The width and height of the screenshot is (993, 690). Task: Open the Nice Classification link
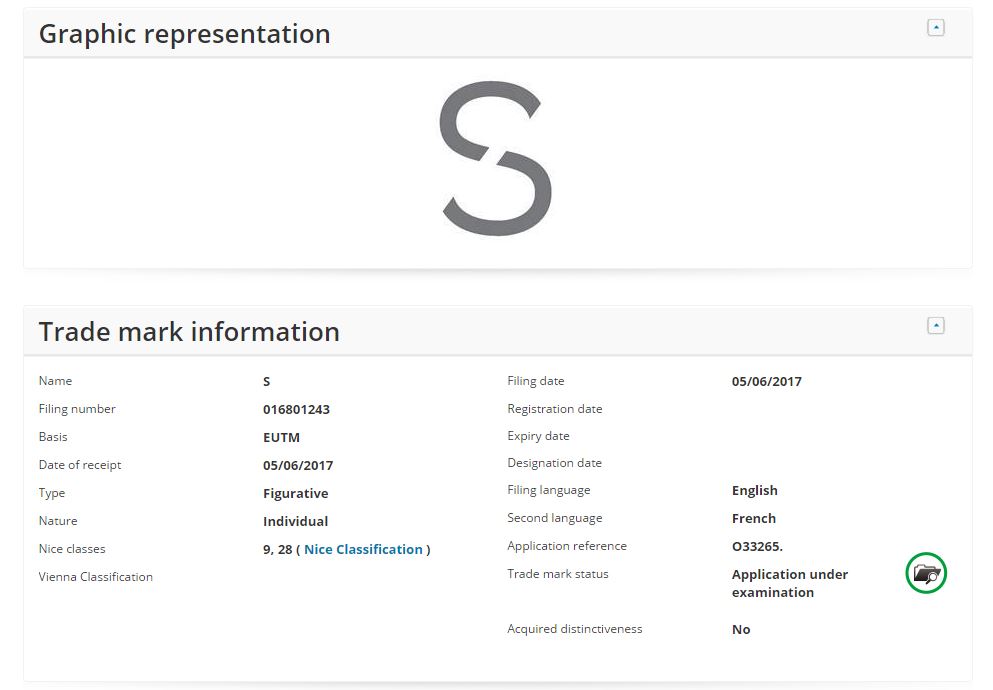click(363, 549)
